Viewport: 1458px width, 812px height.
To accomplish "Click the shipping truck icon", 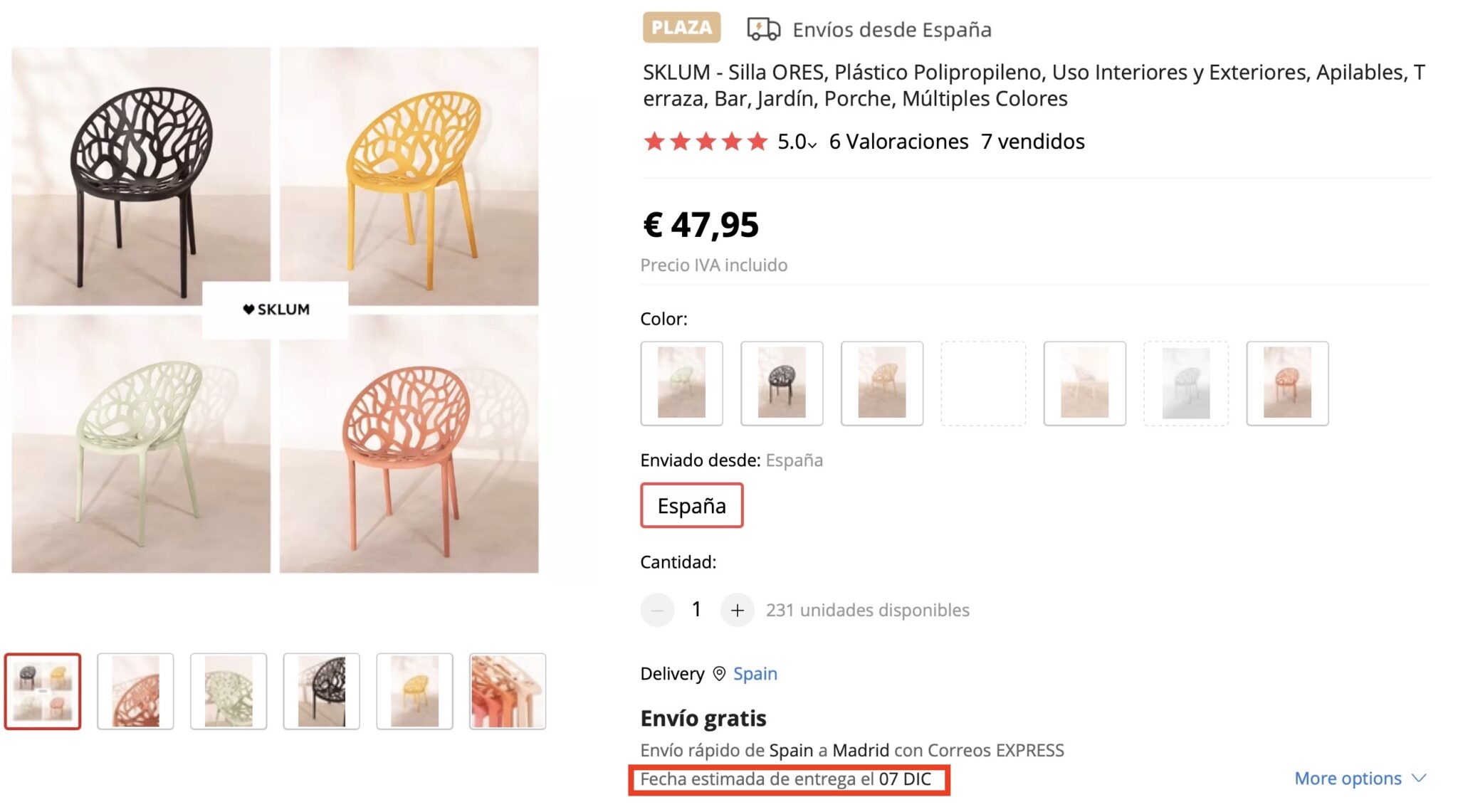I will 761,29.
